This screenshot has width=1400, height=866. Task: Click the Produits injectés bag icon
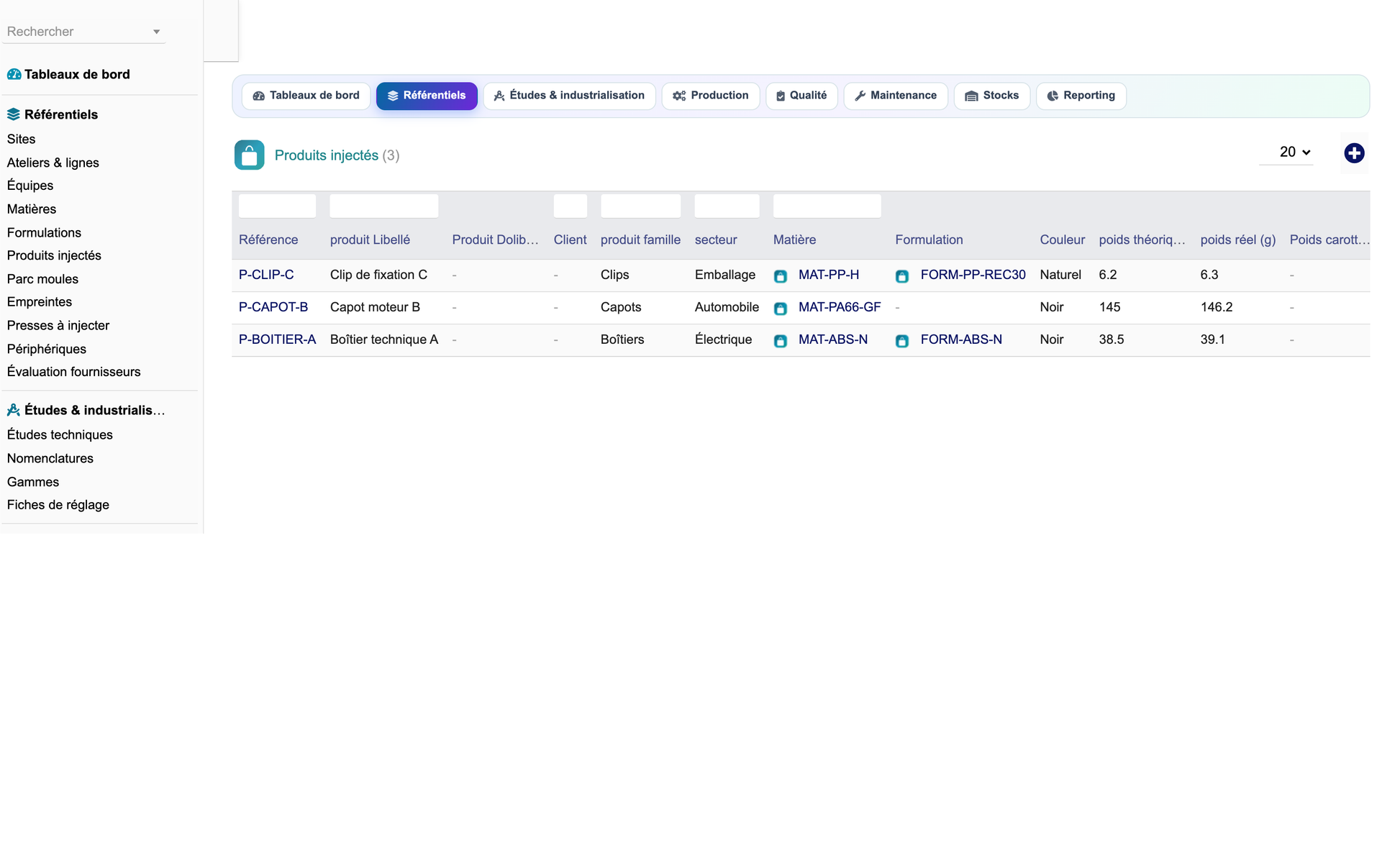[x=249, y=155]
